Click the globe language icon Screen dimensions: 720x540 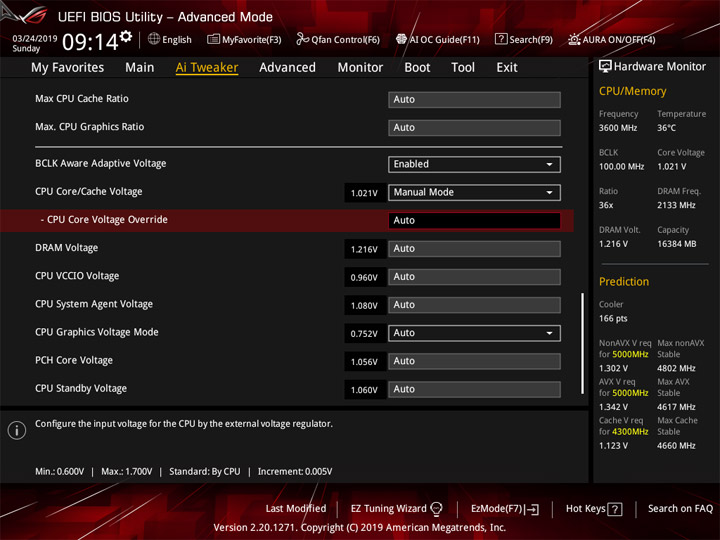click(154, 39)
